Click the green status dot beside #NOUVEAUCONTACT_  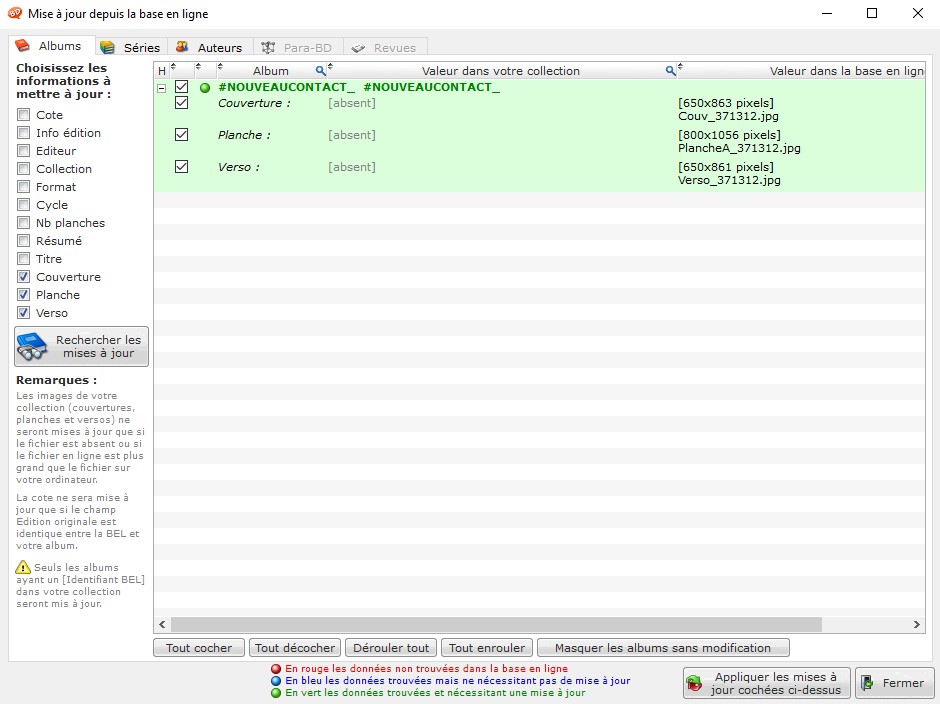click(x=205, y=88)
